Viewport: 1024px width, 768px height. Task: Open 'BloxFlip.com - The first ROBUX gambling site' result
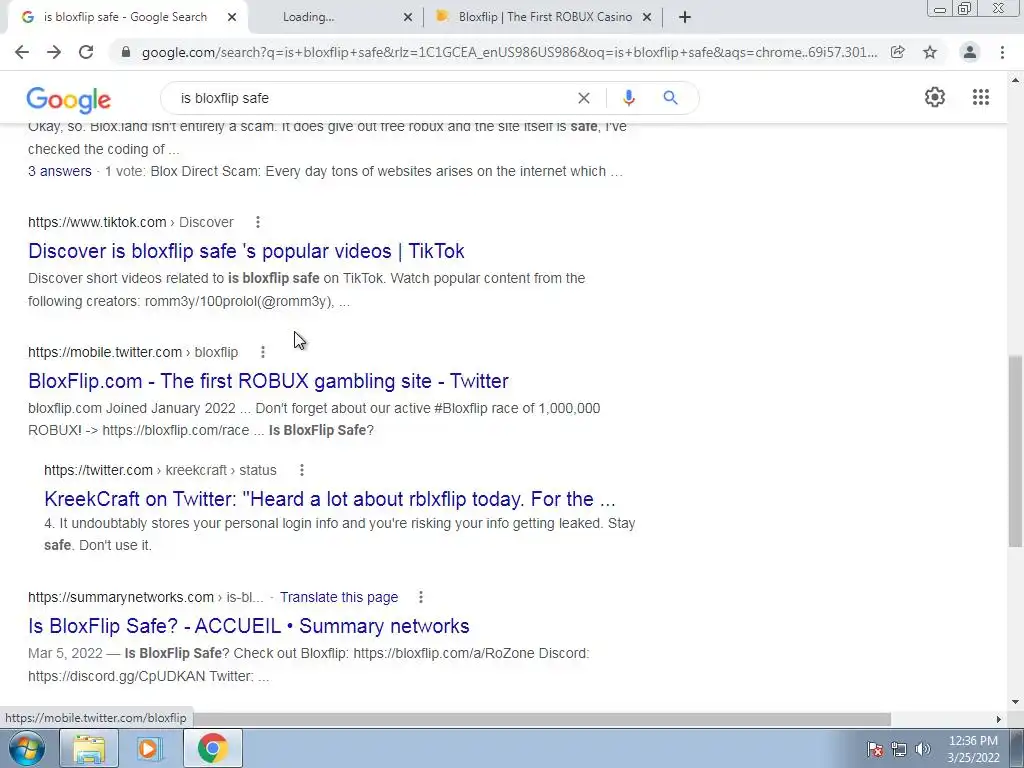(x=268, y=381)
